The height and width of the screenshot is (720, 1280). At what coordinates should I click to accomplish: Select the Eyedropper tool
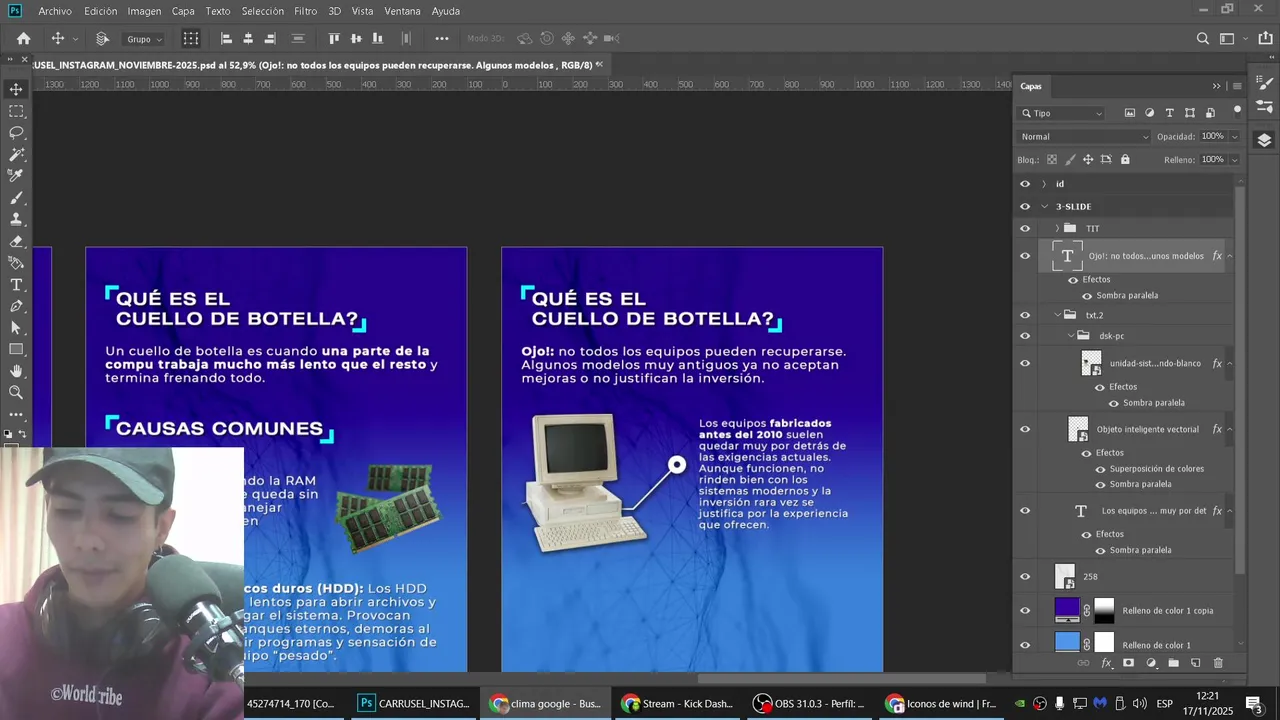point(16,176)
